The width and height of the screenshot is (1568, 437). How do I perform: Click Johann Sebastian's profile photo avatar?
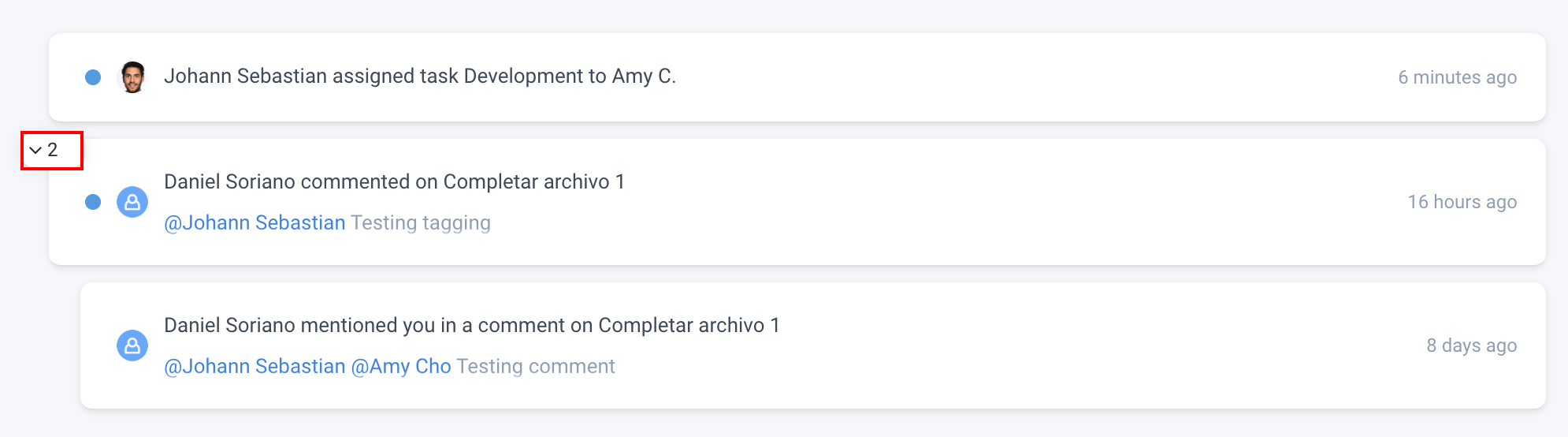pos(132,77)
